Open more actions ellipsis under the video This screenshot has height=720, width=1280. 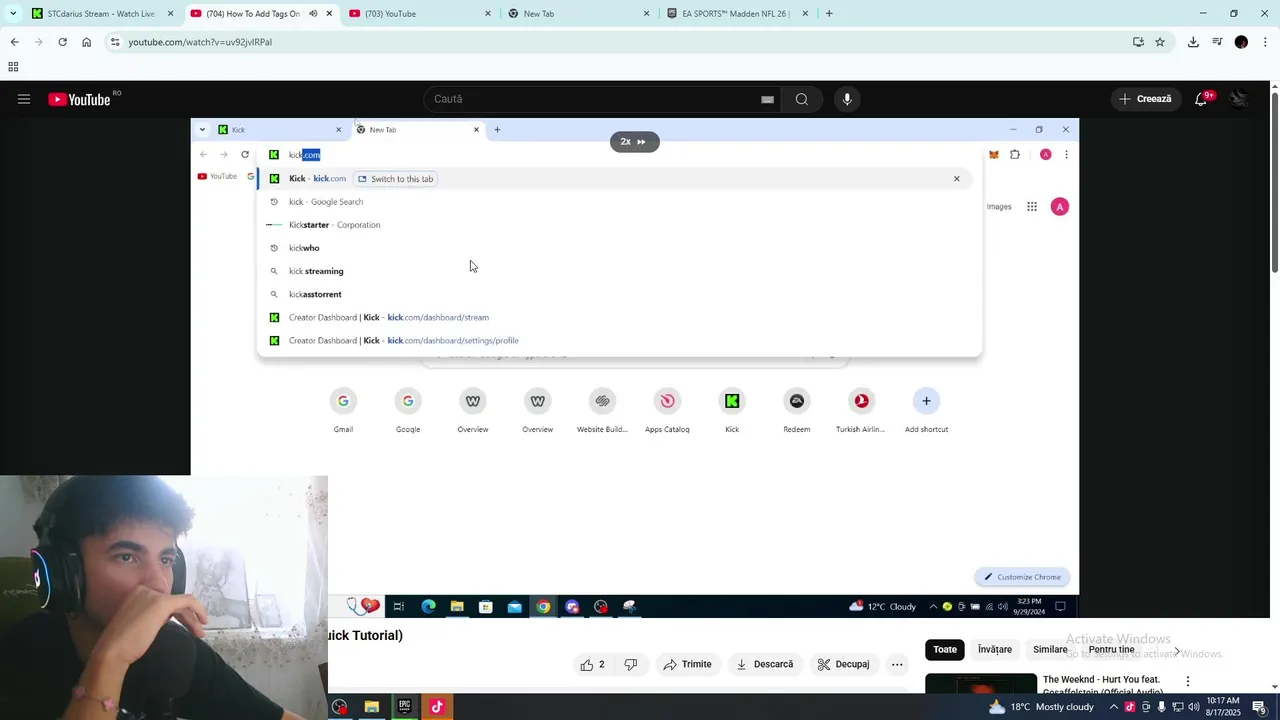897,664
